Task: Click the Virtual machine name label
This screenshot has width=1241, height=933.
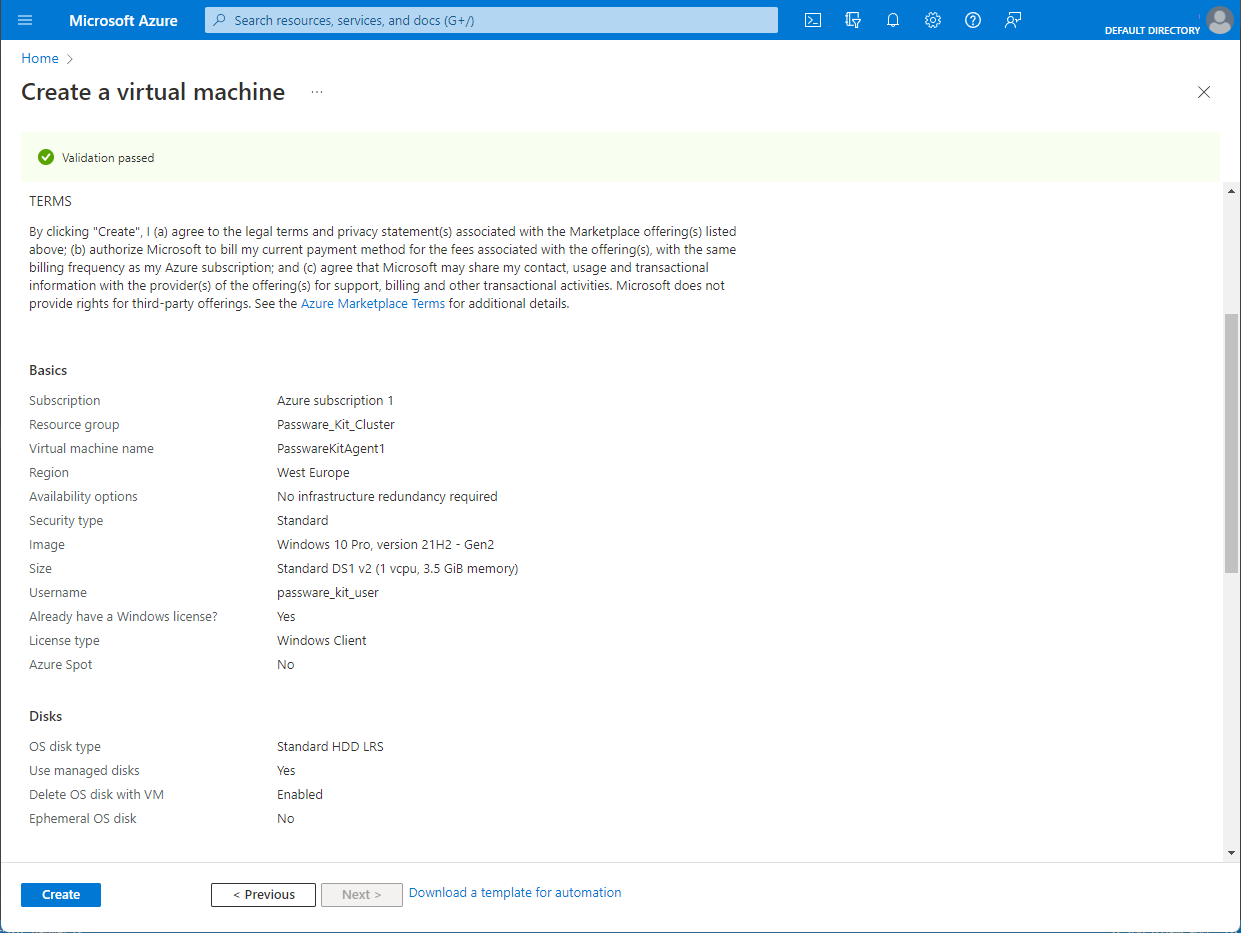Action: tap(92, 449)
